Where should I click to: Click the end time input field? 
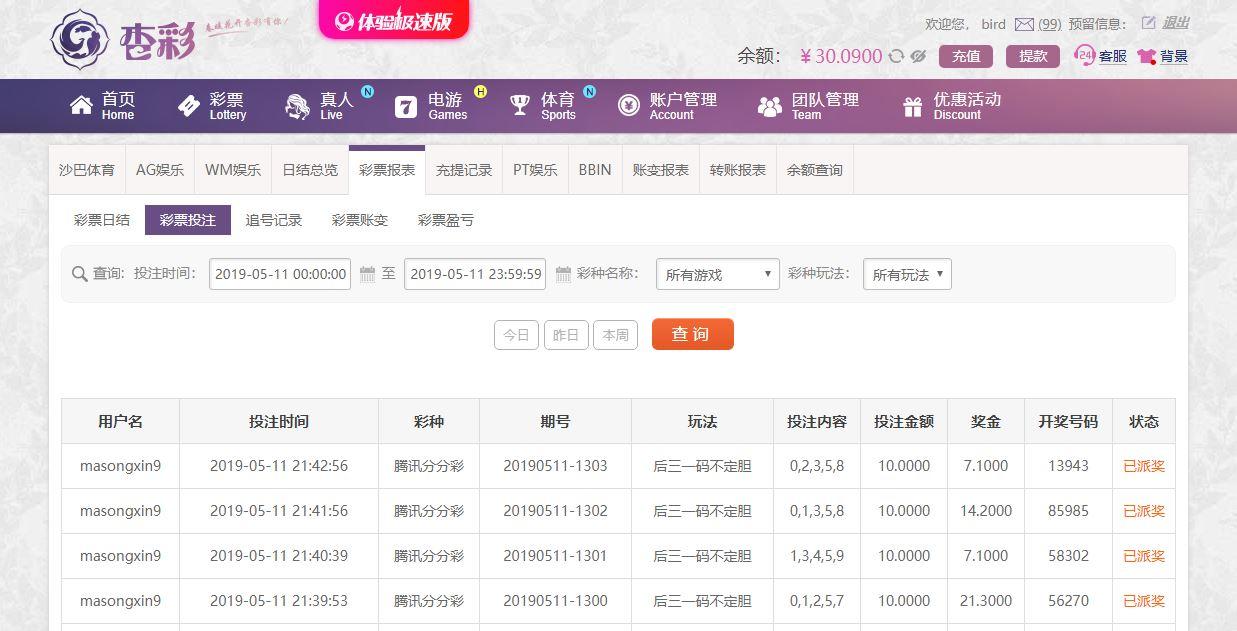coord(475,274)
